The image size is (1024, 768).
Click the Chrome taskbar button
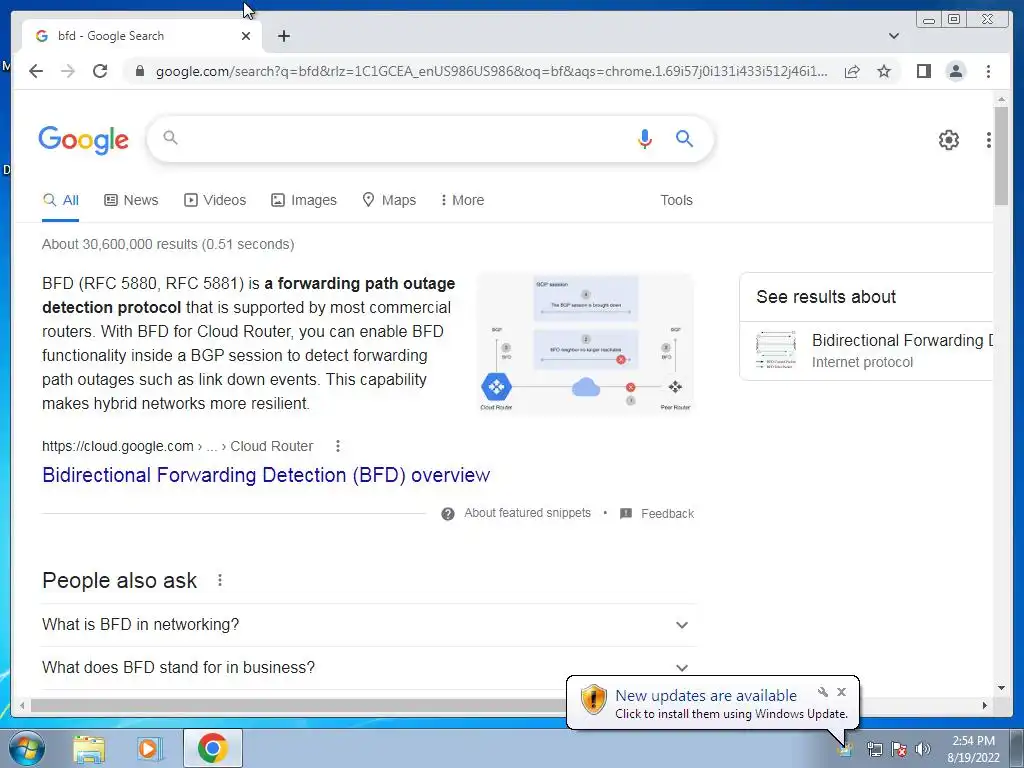tap(213, 748)
